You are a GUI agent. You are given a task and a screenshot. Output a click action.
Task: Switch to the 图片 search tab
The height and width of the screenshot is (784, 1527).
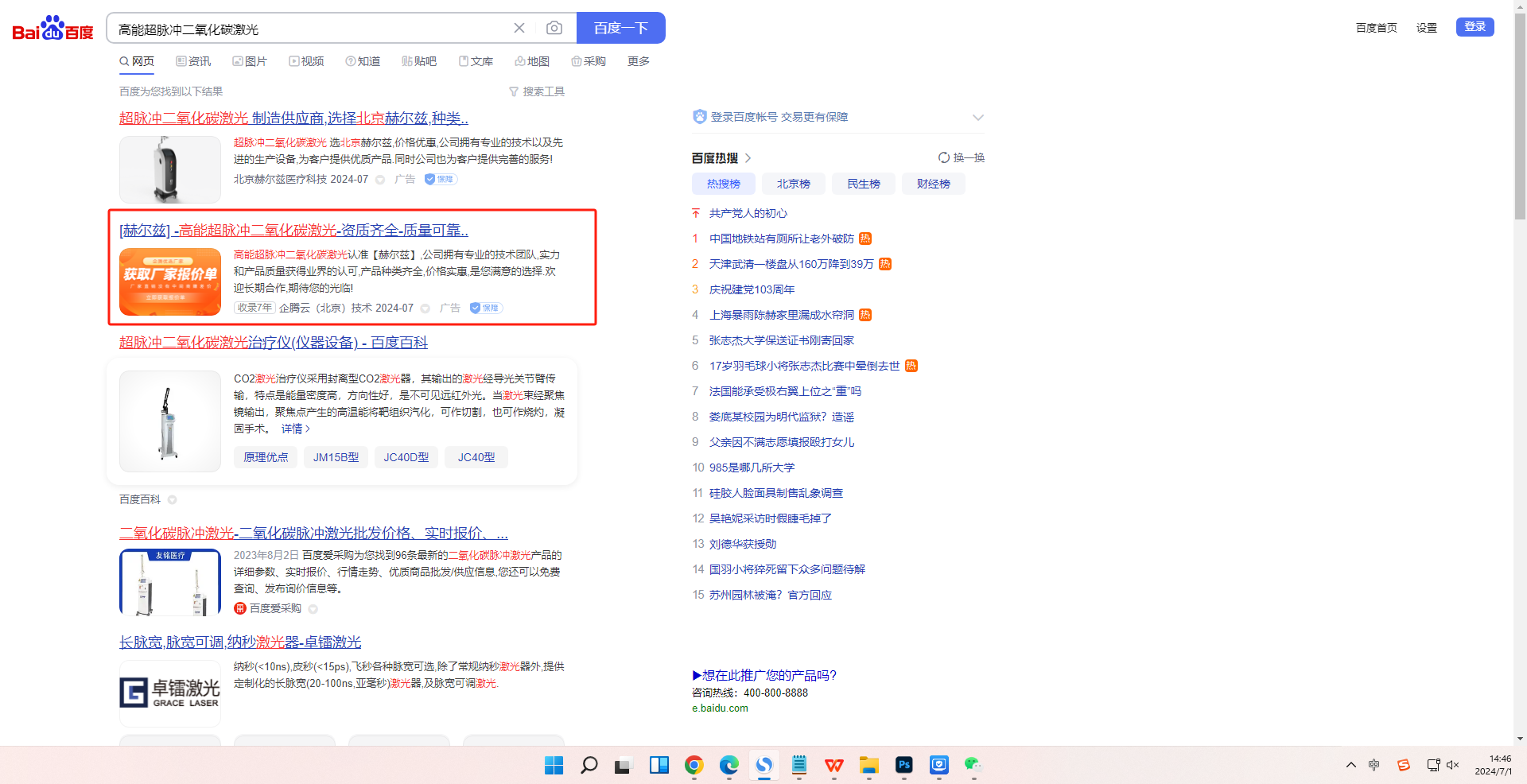coord(250,61)
